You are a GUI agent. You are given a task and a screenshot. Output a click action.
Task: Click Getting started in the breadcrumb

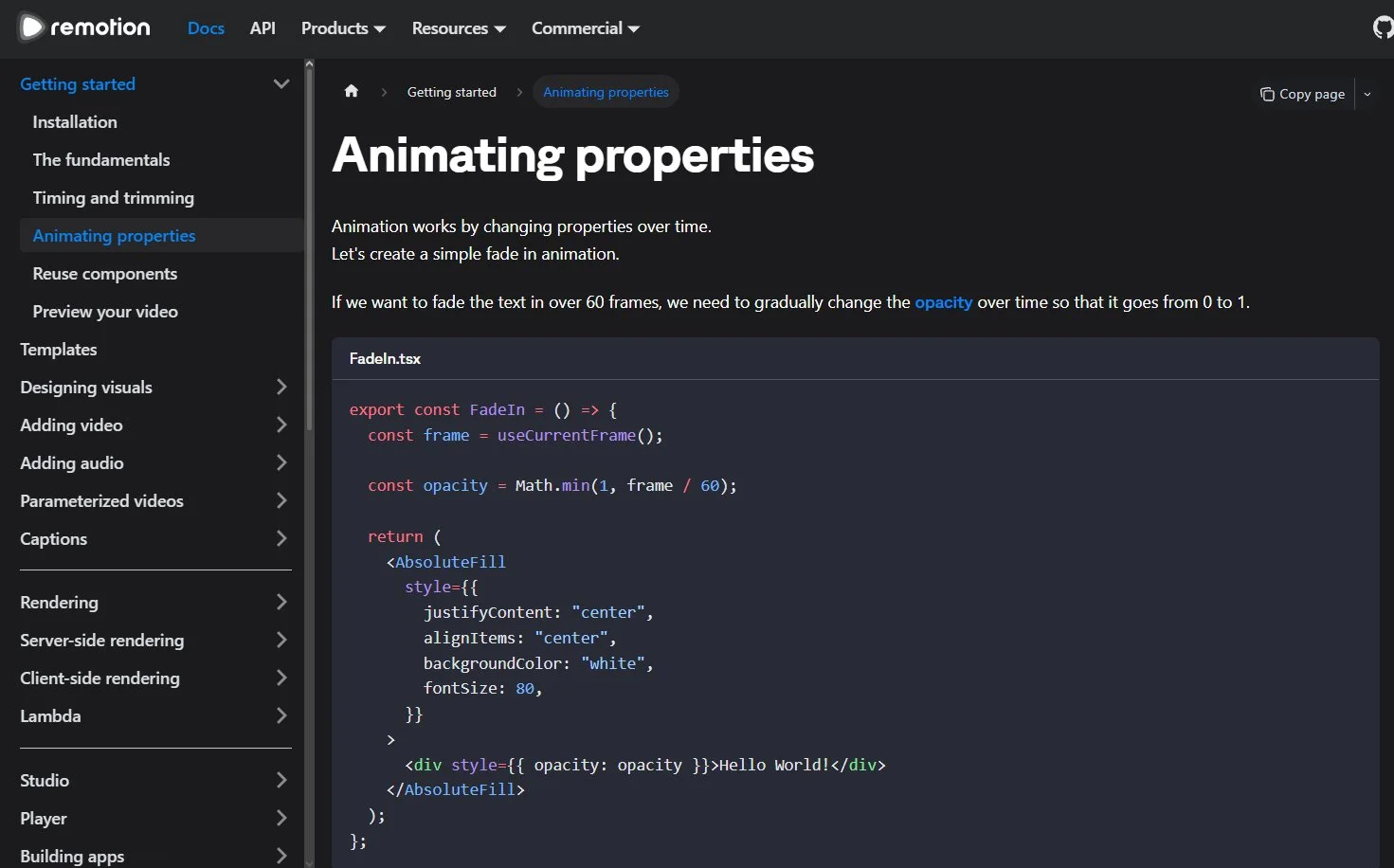452,92
